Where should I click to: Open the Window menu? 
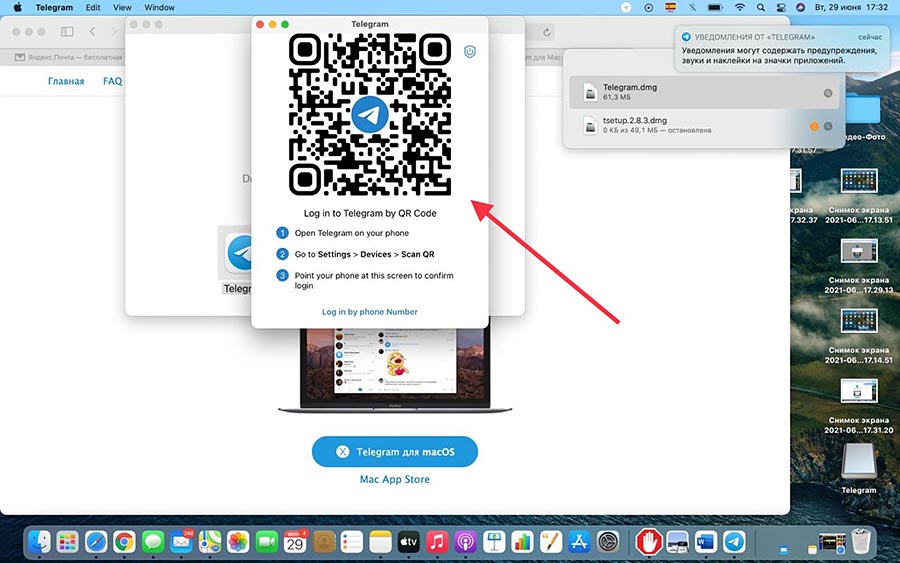(x=159, y=7)
